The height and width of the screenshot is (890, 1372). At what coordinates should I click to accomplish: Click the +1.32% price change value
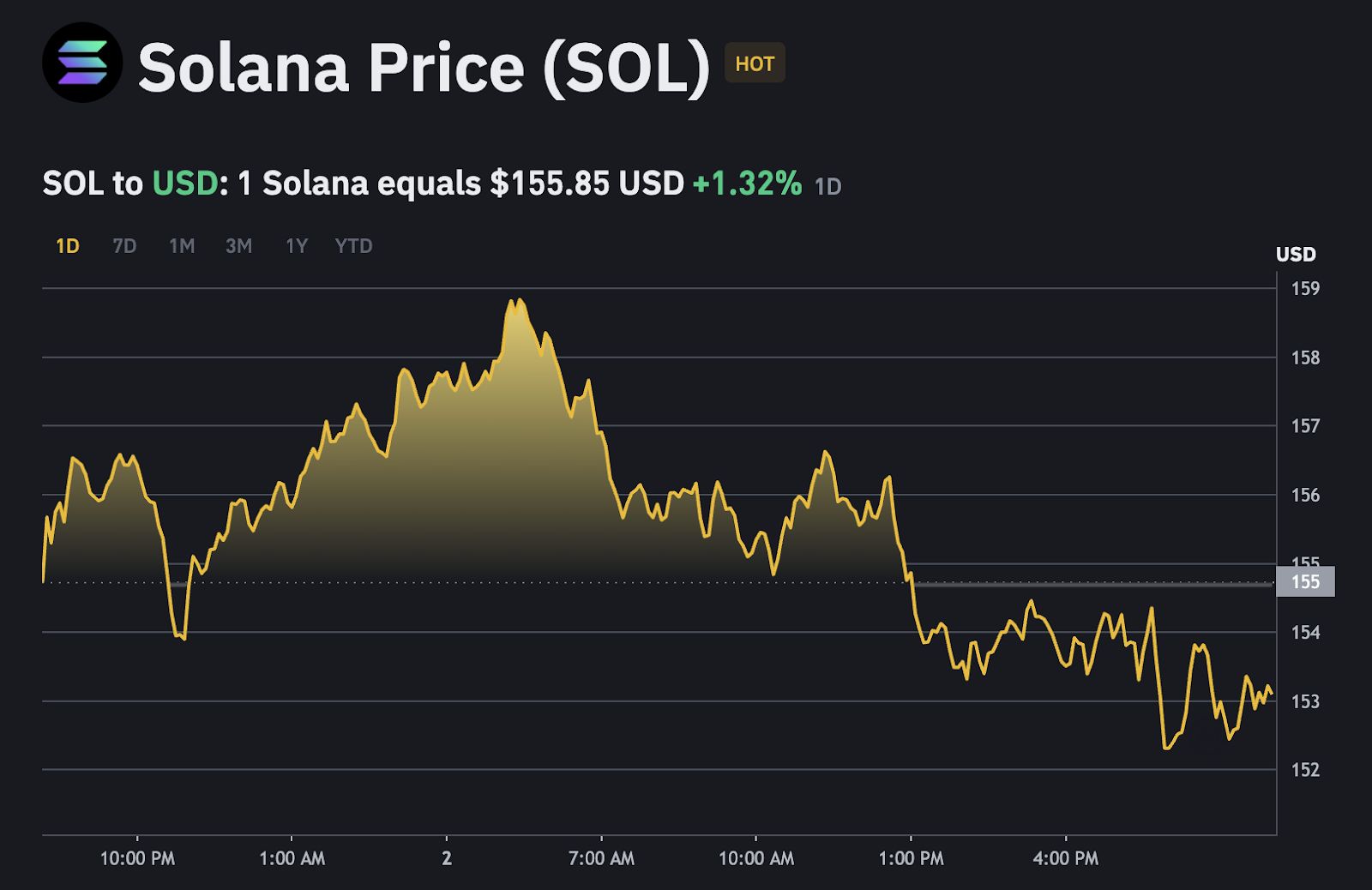coord(747,183)
